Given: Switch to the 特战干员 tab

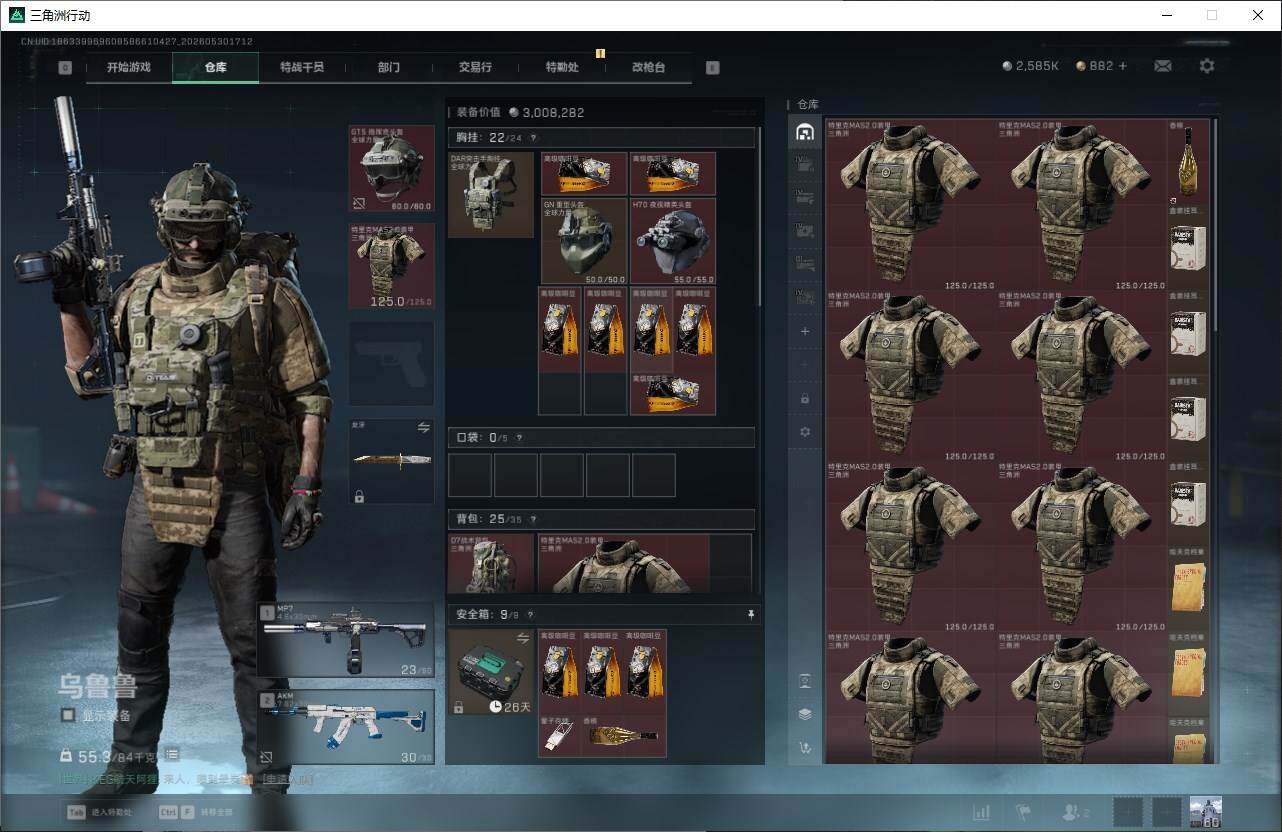Looking at the screenshot, I should 301,67.
